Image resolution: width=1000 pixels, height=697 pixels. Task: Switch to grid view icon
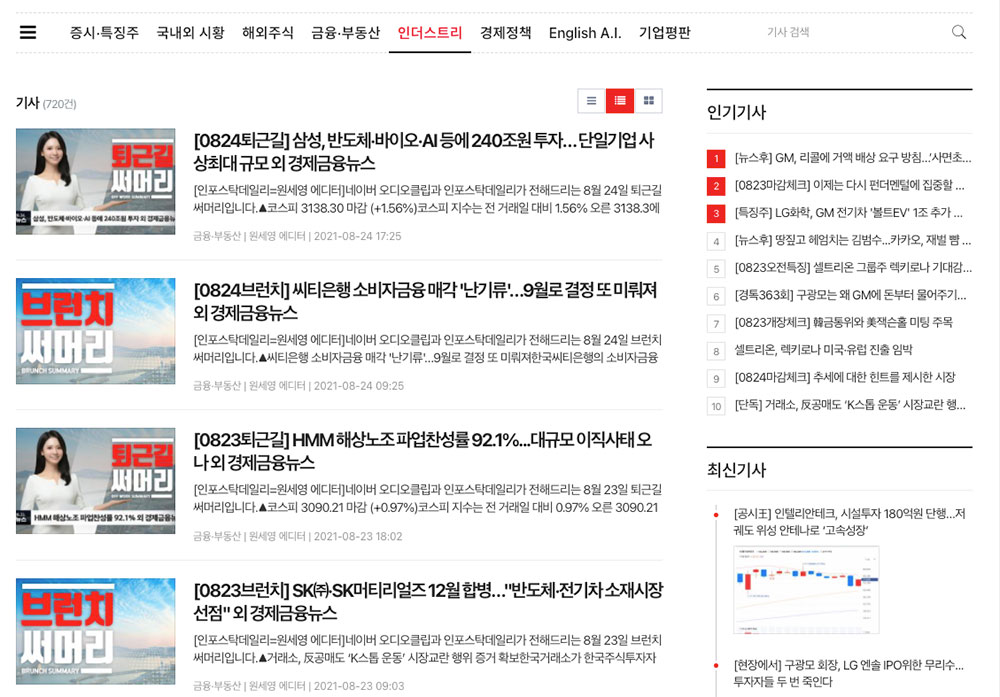tap(649, 101)
